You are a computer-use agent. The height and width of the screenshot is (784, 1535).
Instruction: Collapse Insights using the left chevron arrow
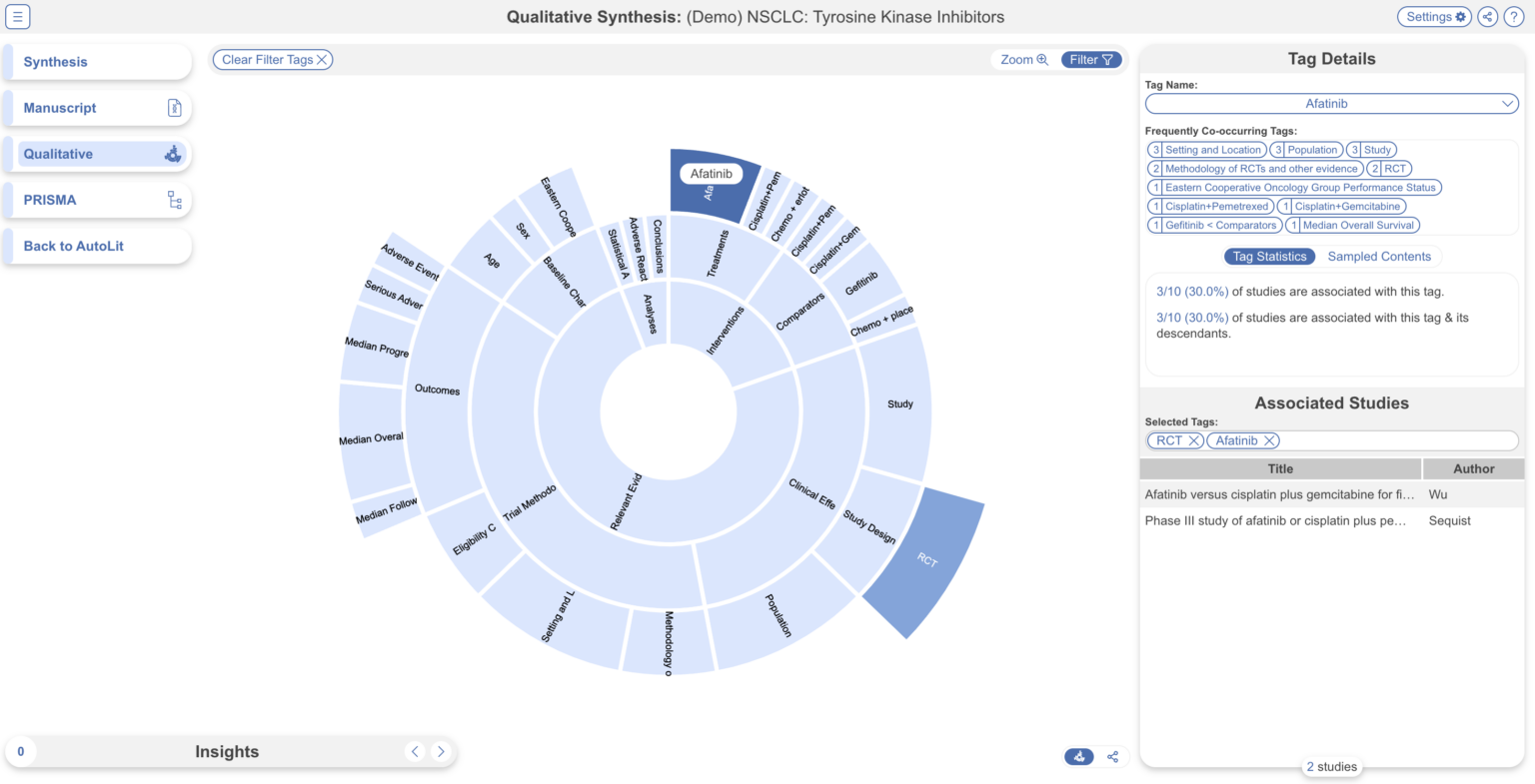[415, 751]
